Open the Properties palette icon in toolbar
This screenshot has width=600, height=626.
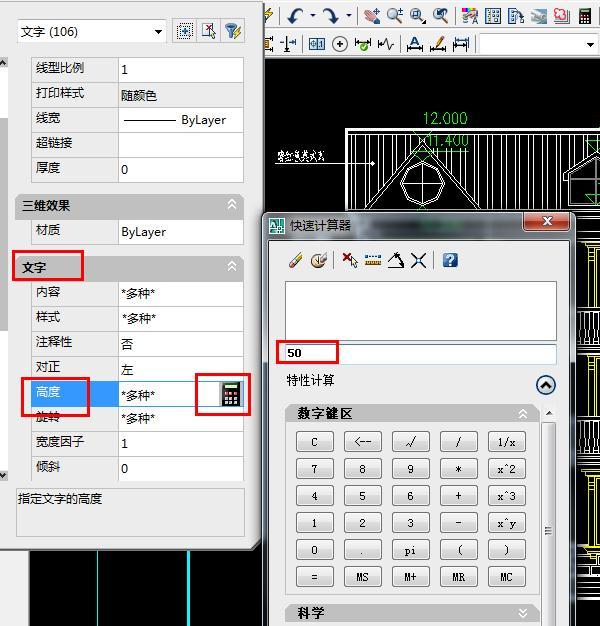pyautogui.click(x=470, y=16)
